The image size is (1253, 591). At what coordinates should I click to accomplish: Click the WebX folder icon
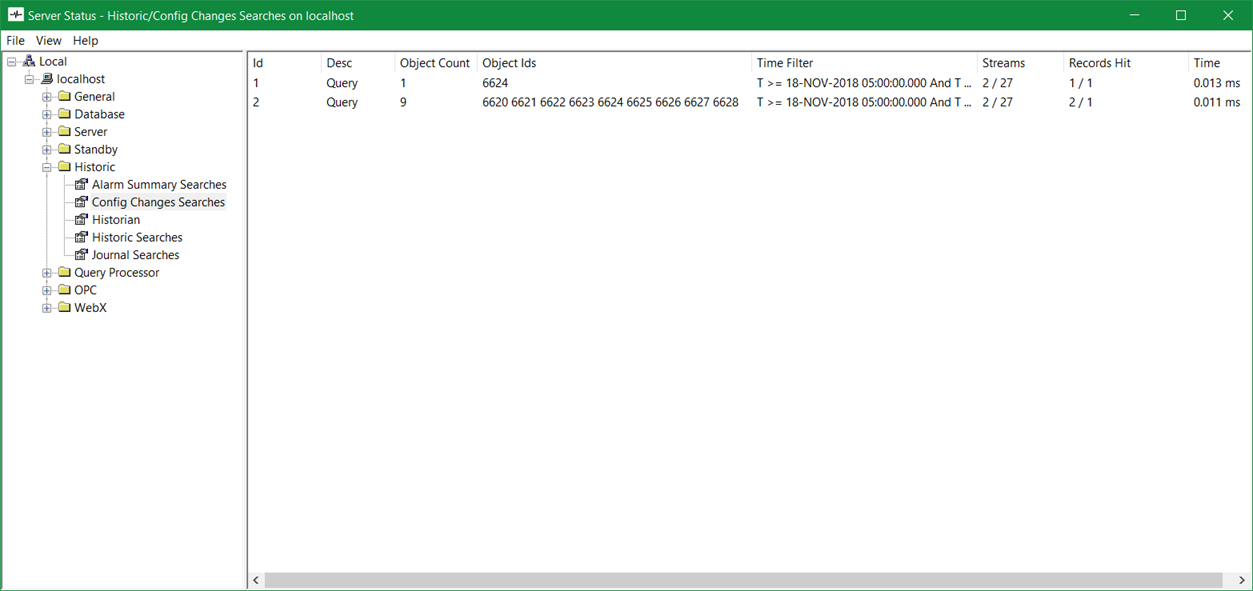pyautogui.click(x=64, y=308)
